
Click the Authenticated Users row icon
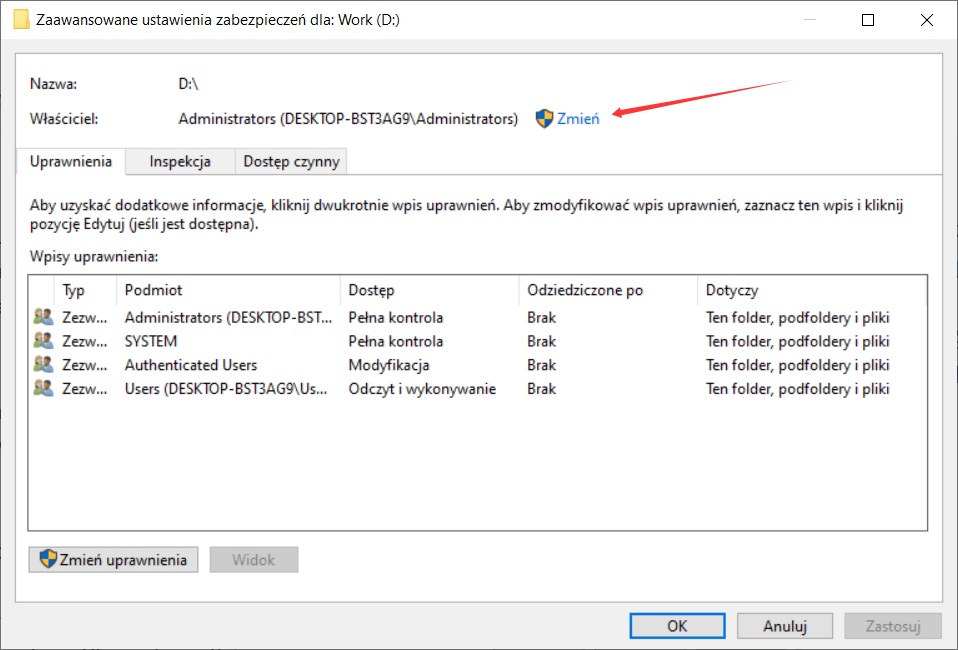click(42, 366)
